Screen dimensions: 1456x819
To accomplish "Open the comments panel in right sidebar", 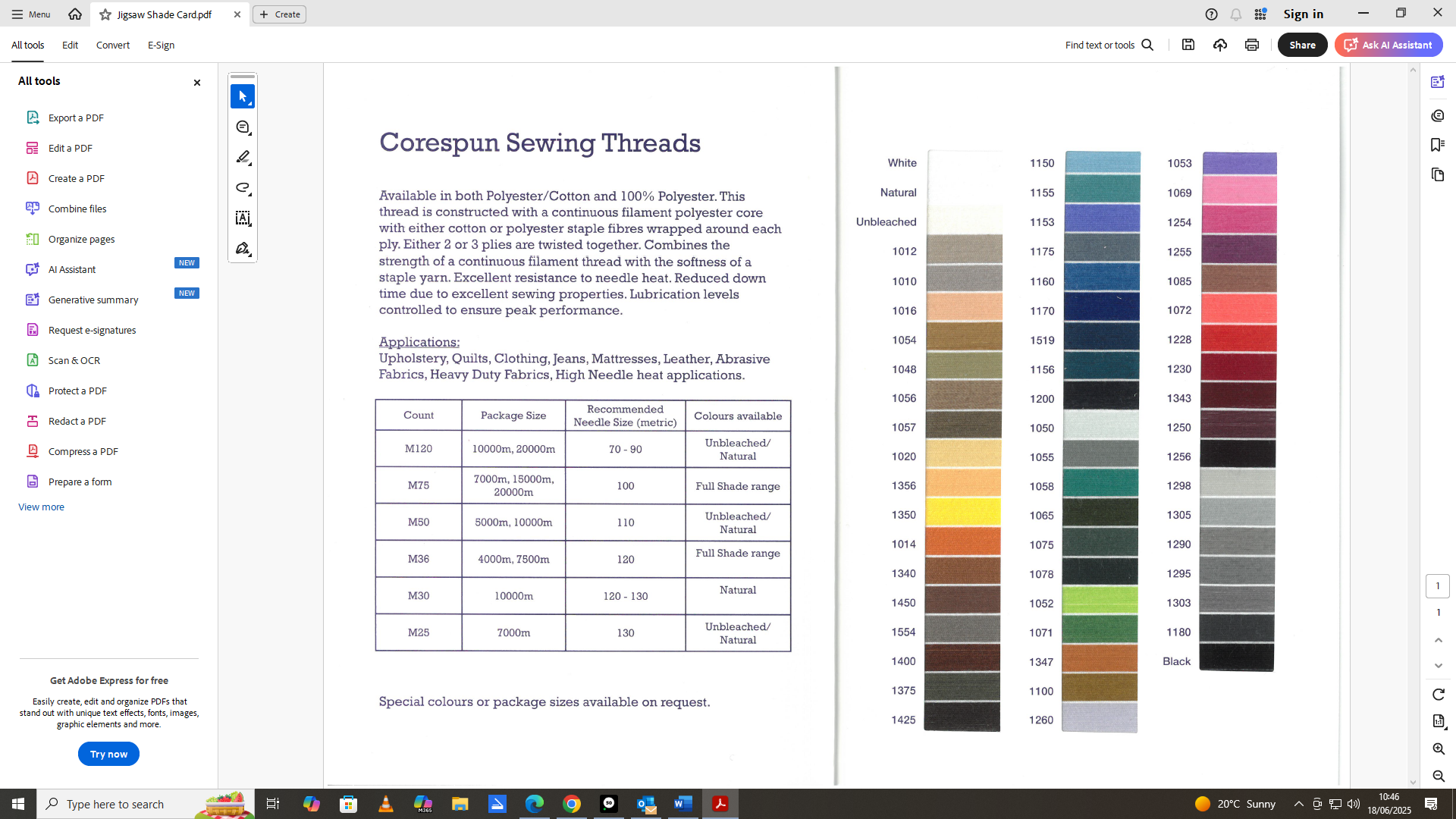I will click(1438, 115).
